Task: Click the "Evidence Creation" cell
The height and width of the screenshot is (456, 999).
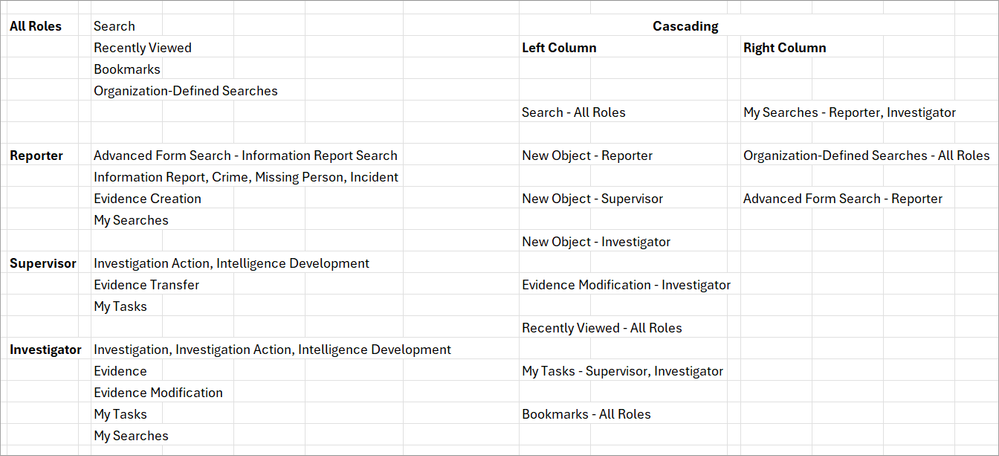Action: [x=147, y=199]
